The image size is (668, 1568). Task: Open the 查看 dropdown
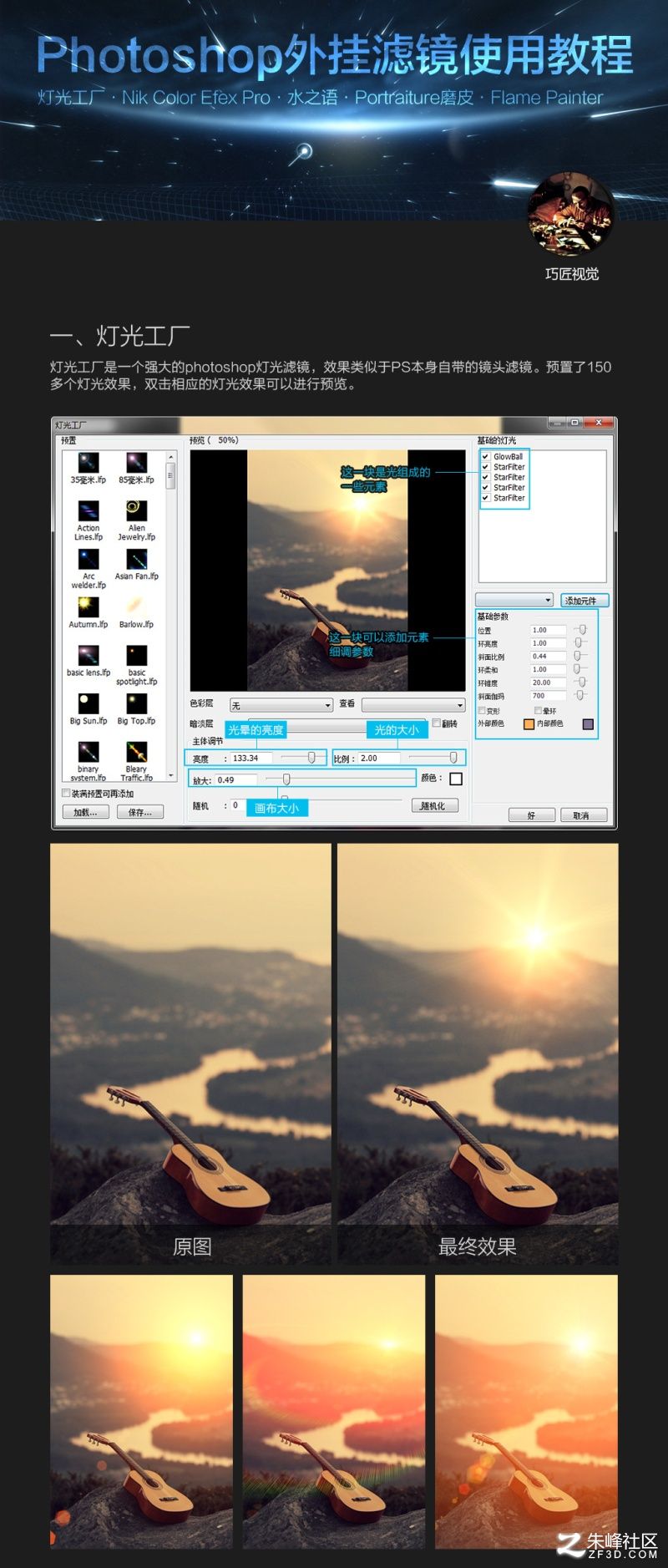click(412, 705)
